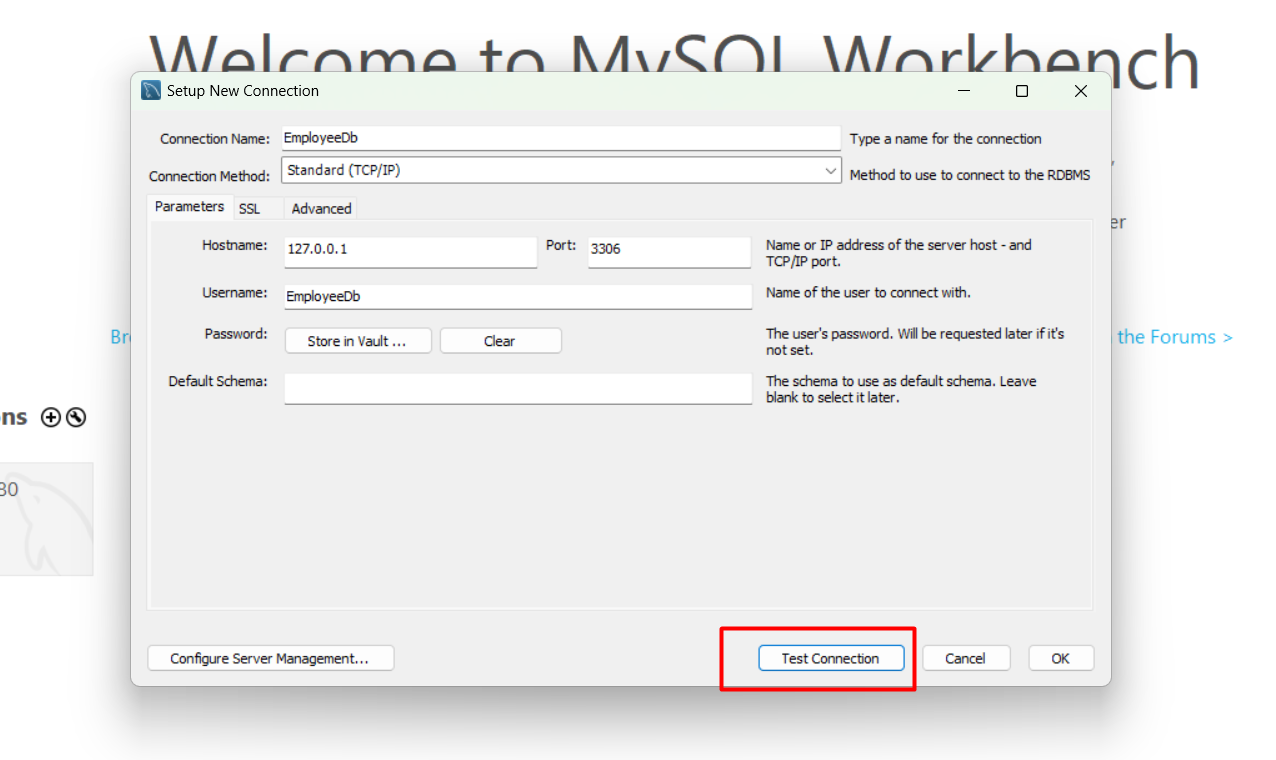This screenshot has height=760, width=1276.
Task: Click the empty Default Schema field
Action: [x=517, y=389]
